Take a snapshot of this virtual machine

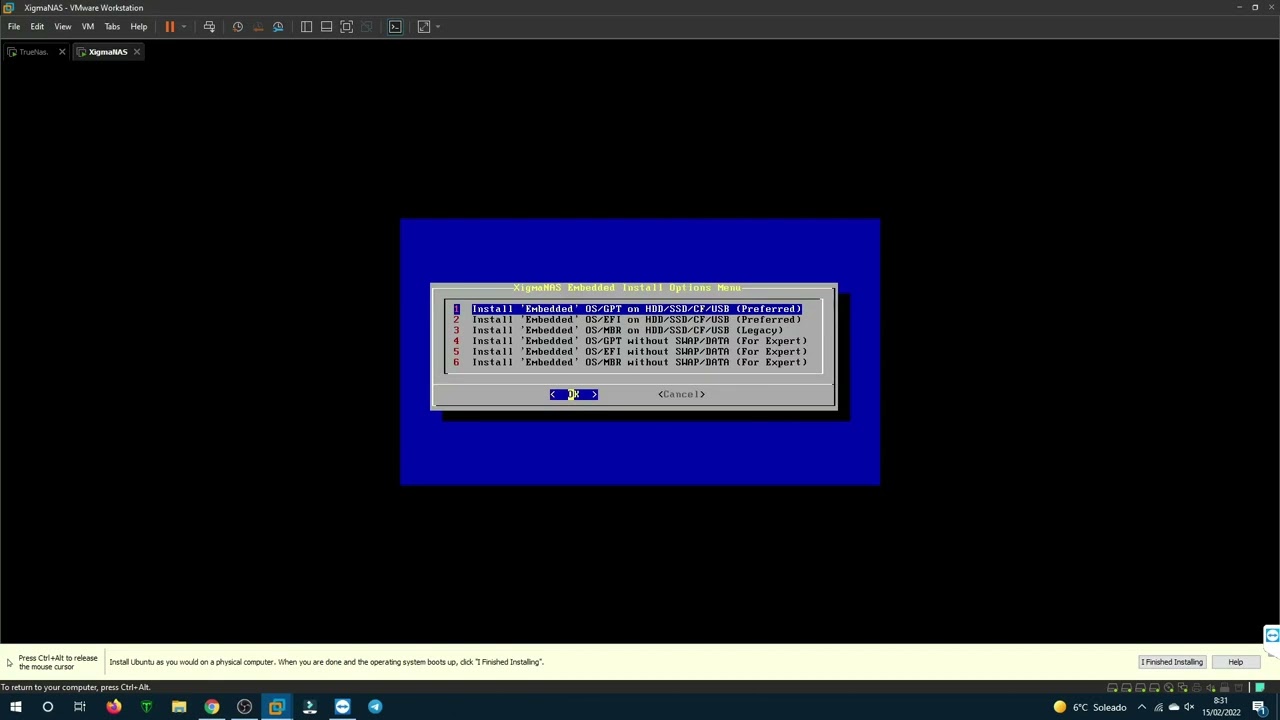click(238, 27)
